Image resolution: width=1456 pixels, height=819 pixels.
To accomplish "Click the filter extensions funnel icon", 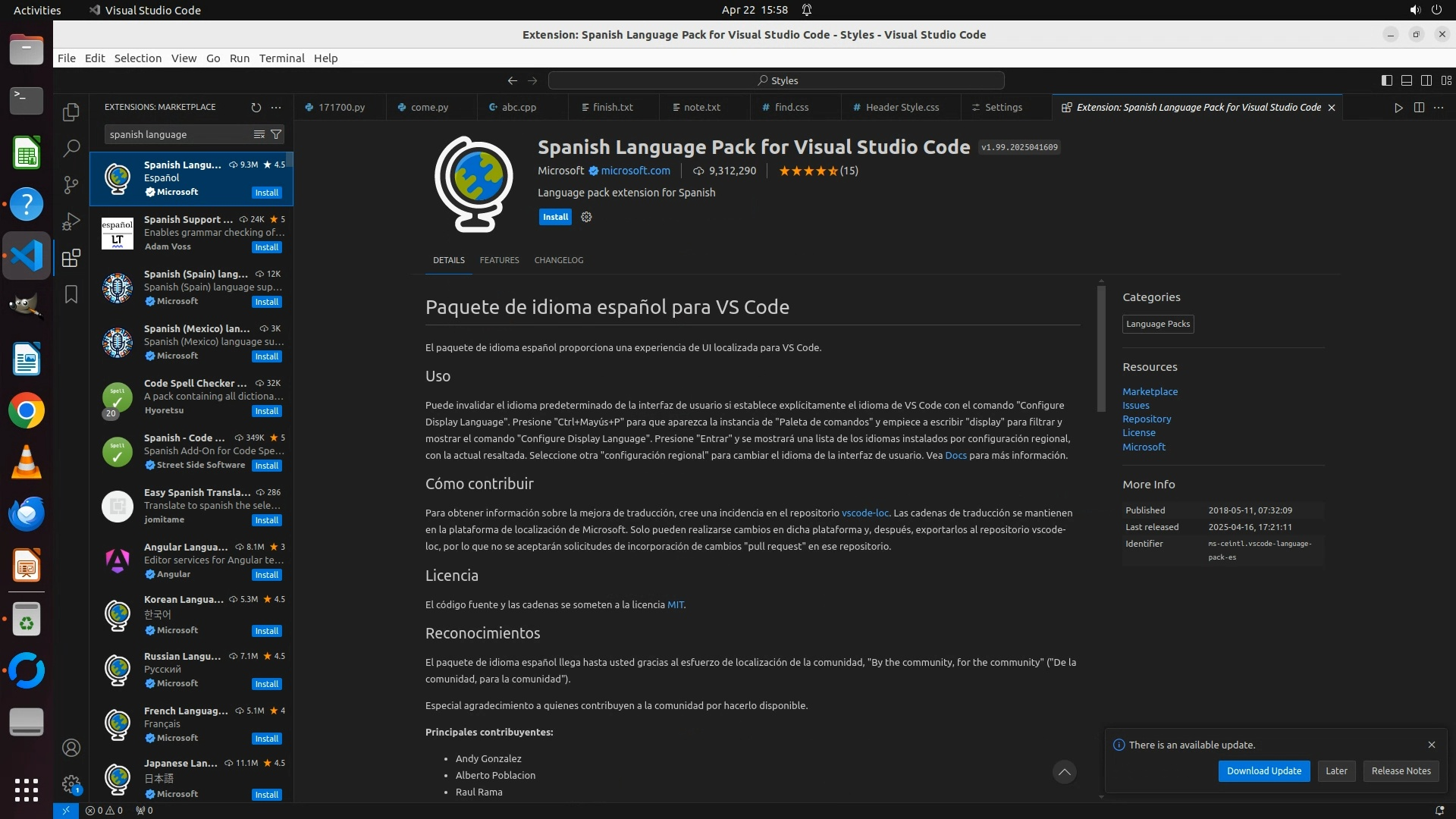I will click(277, 134).
